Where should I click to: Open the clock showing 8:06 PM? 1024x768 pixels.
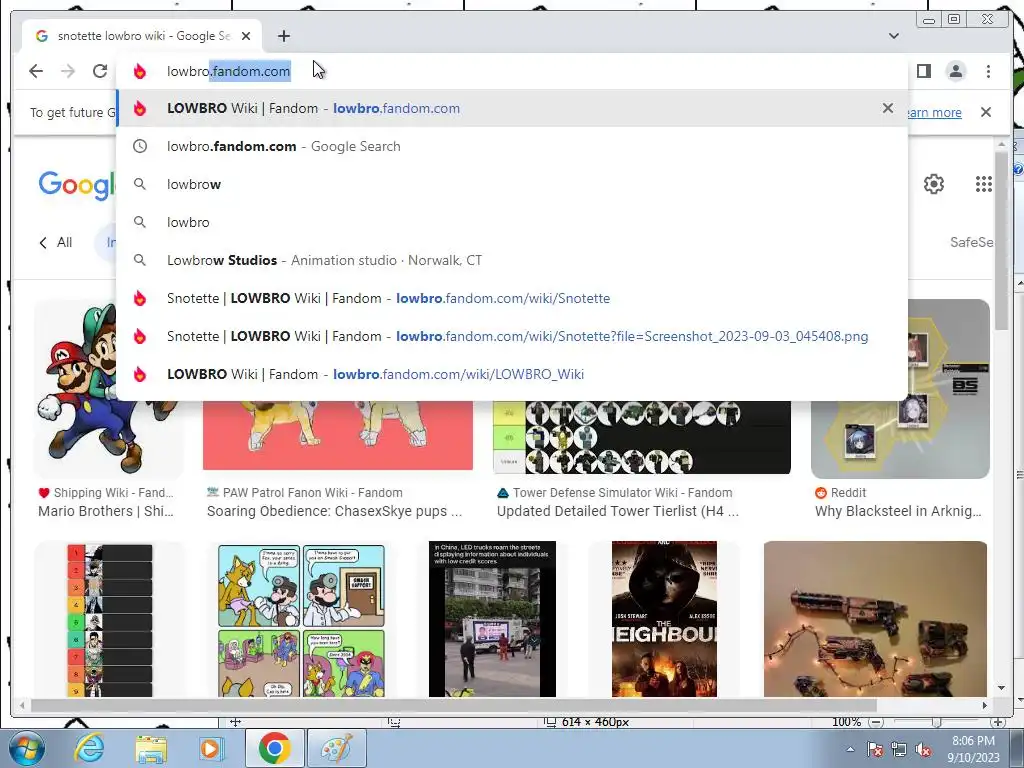pos(973,749)
